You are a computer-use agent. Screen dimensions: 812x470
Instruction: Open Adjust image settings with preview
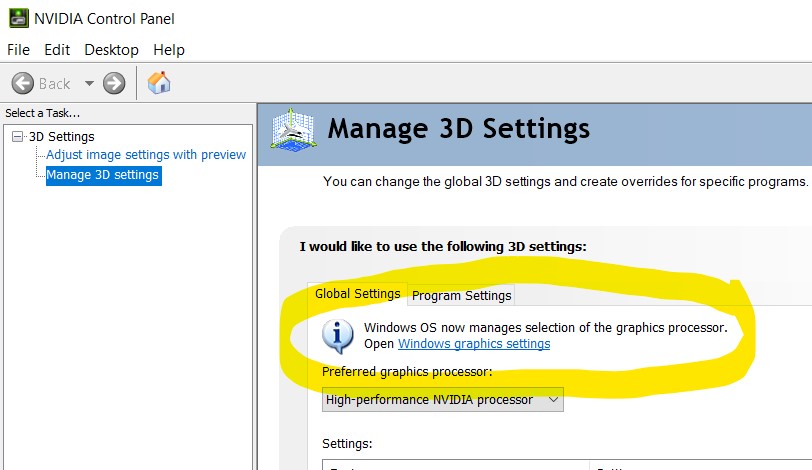click(x=146, y=155)
